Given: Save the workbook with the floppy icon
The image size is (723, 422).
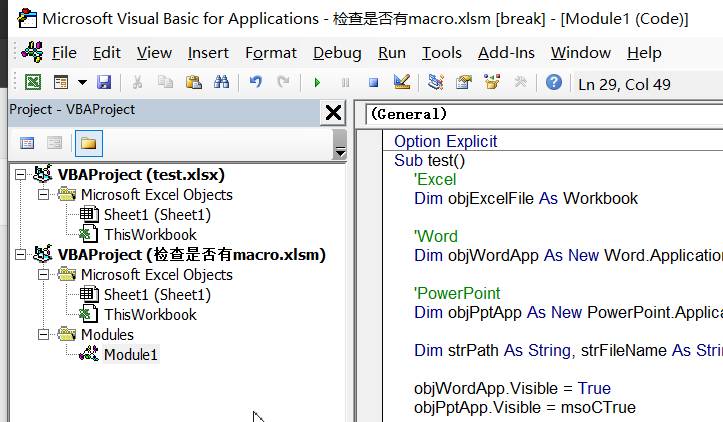Looking at the screenshot, I should tap(104, 83).
